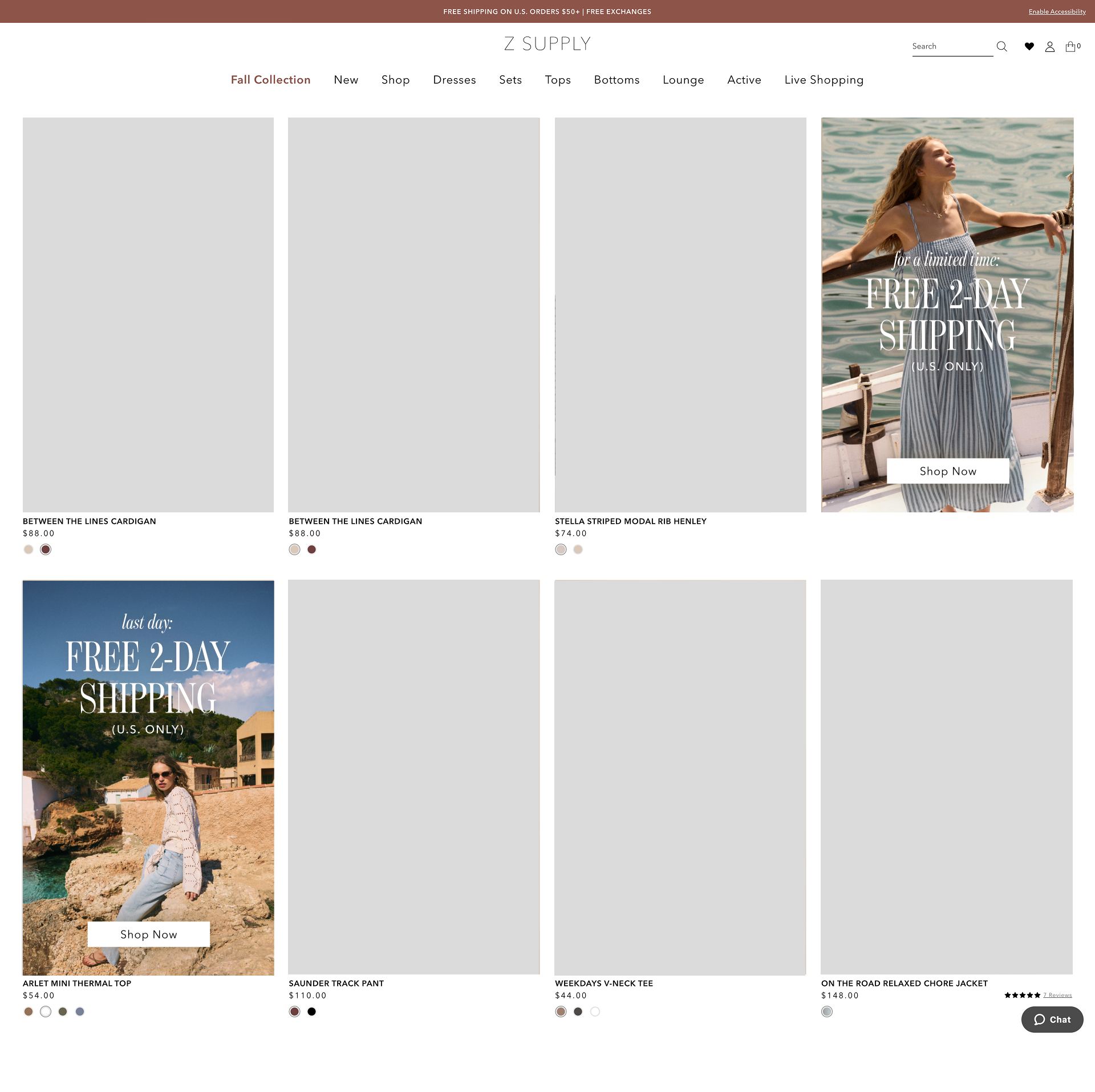Open wishlist via heart icon
The height and width of the screenshot is (1092, 1095).
(x=1029, y=46)
